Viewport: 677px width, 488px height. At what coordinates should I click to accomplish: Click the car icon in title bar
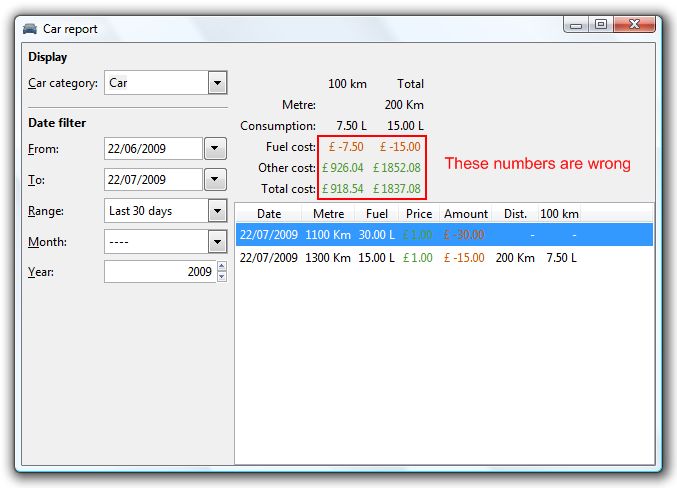coord(29,29)
